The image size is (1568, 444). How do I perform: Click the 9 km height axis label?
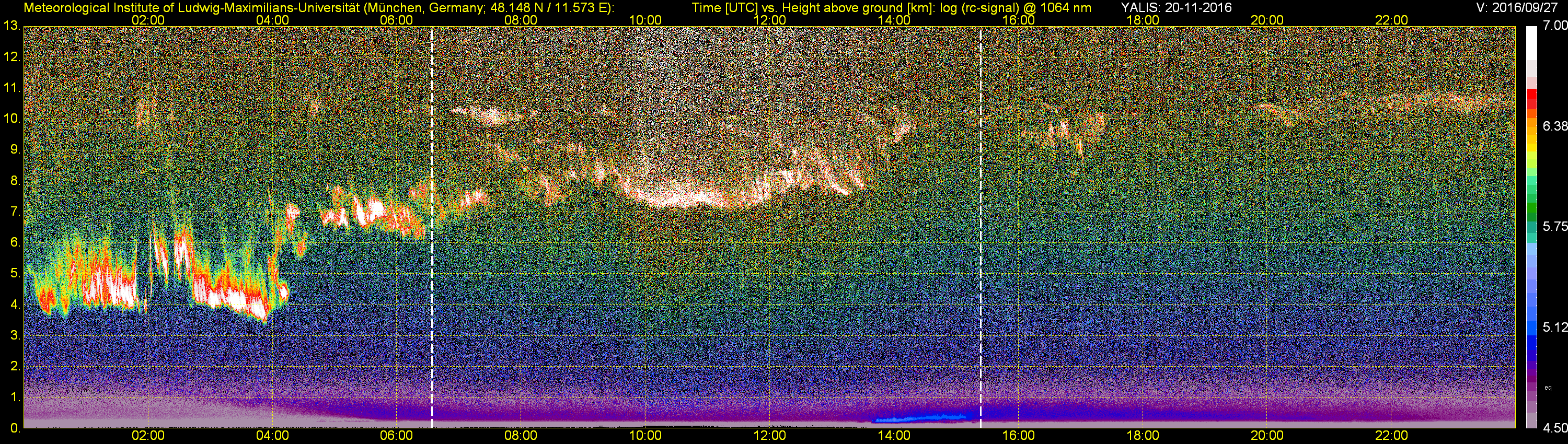15,149
